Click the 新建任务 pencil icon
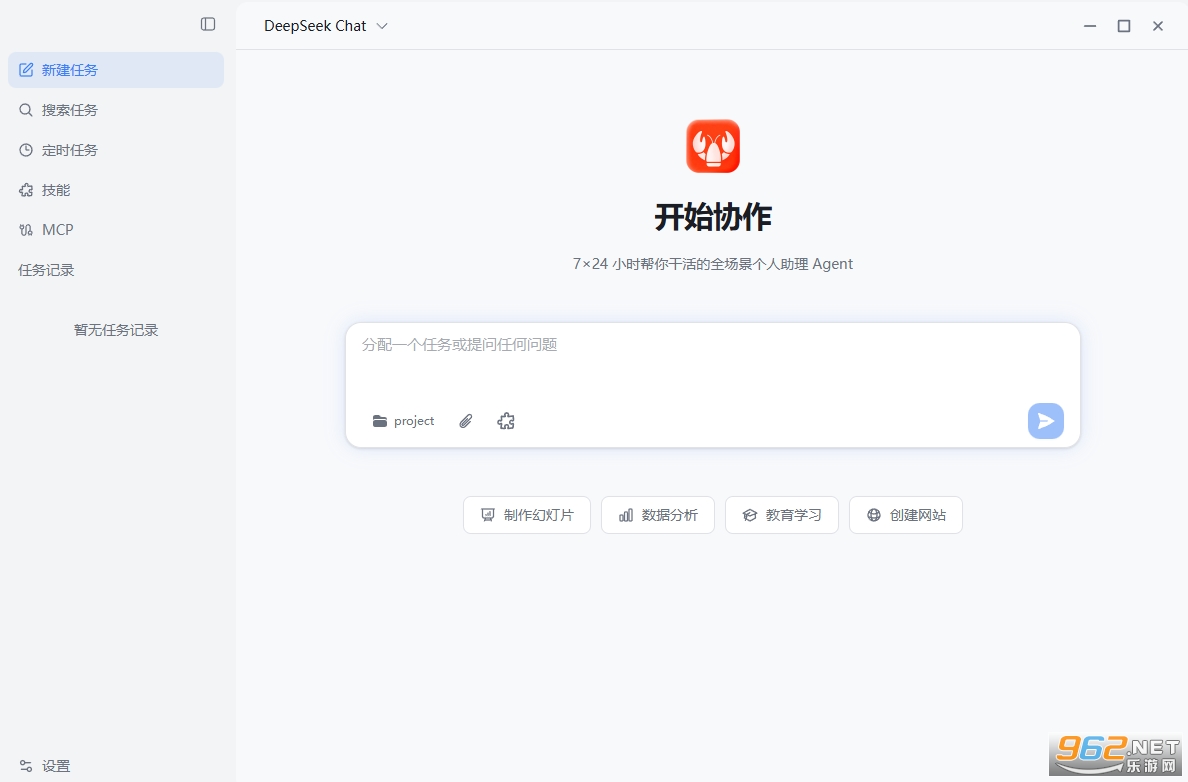 (x=26, y=70)
